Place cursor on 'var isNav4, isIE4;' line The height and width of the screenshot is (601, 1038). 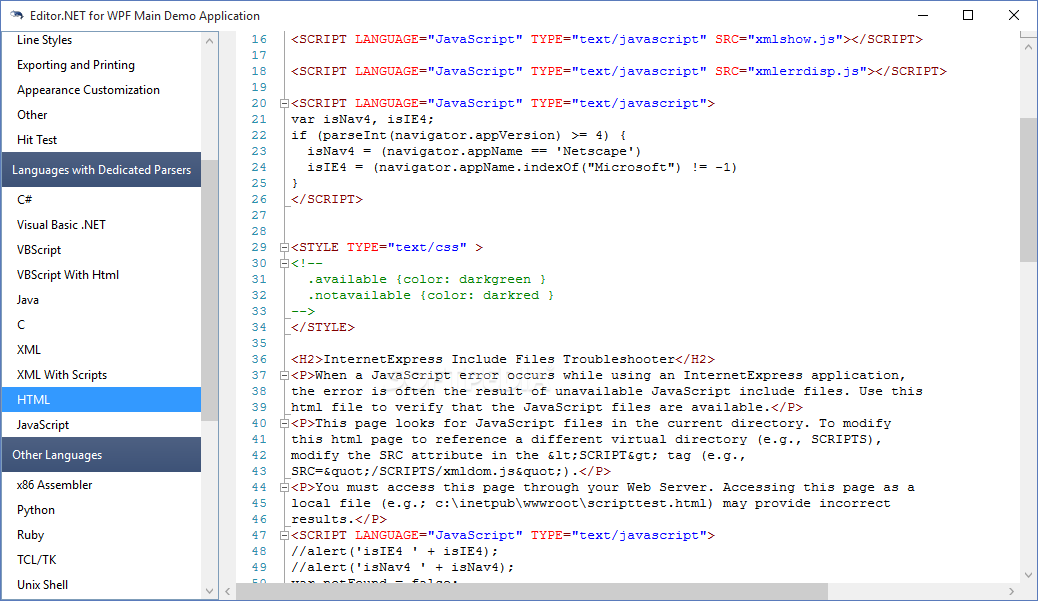(362, 120)
